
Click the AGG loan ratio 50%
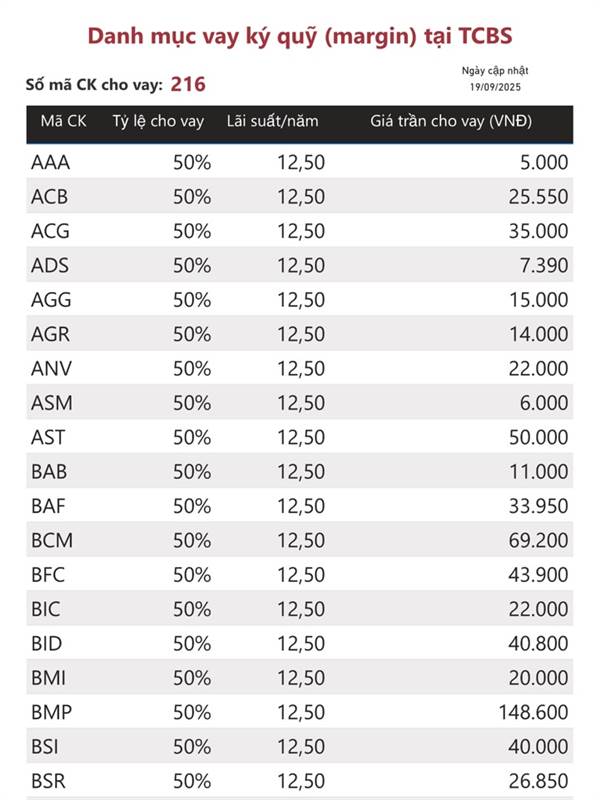point(192,300)
